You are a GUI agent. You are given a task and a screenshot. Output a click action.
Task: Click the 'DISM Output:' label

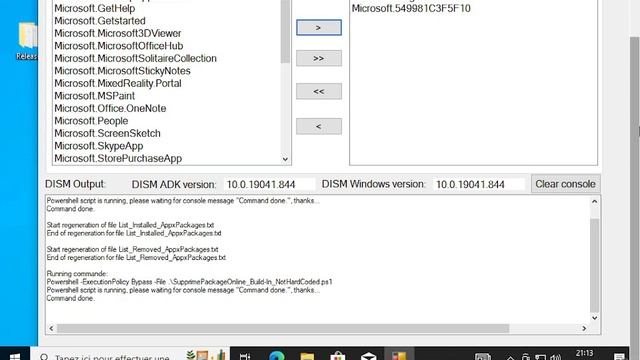tap(75, 184)
